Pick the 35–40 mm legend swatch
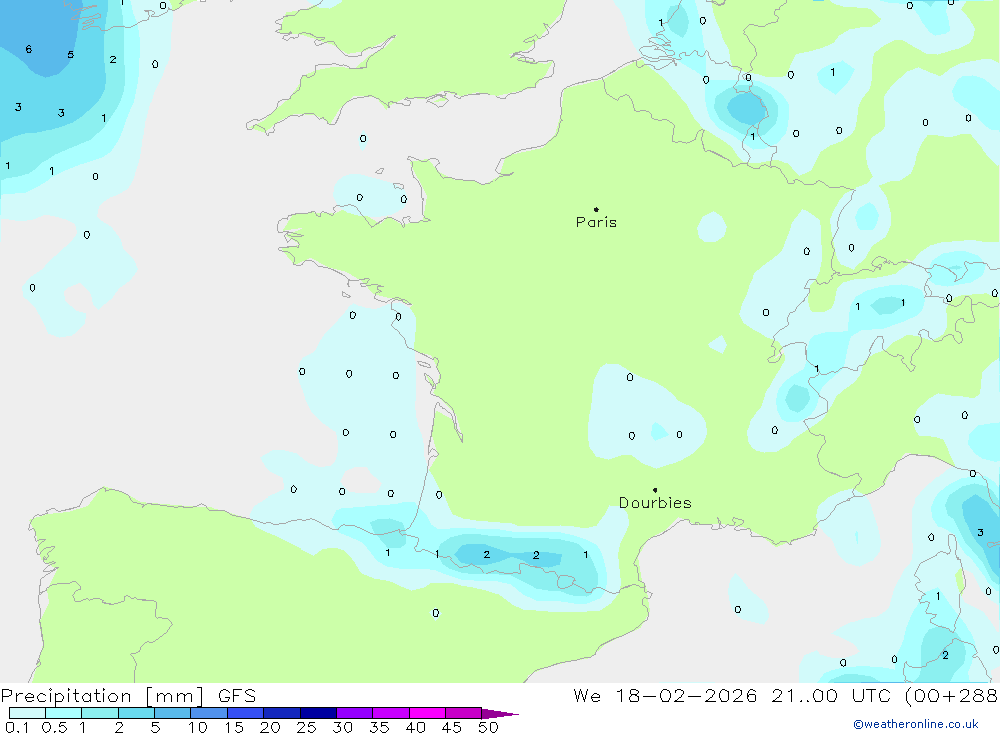1000x733 pixels. 391,713
